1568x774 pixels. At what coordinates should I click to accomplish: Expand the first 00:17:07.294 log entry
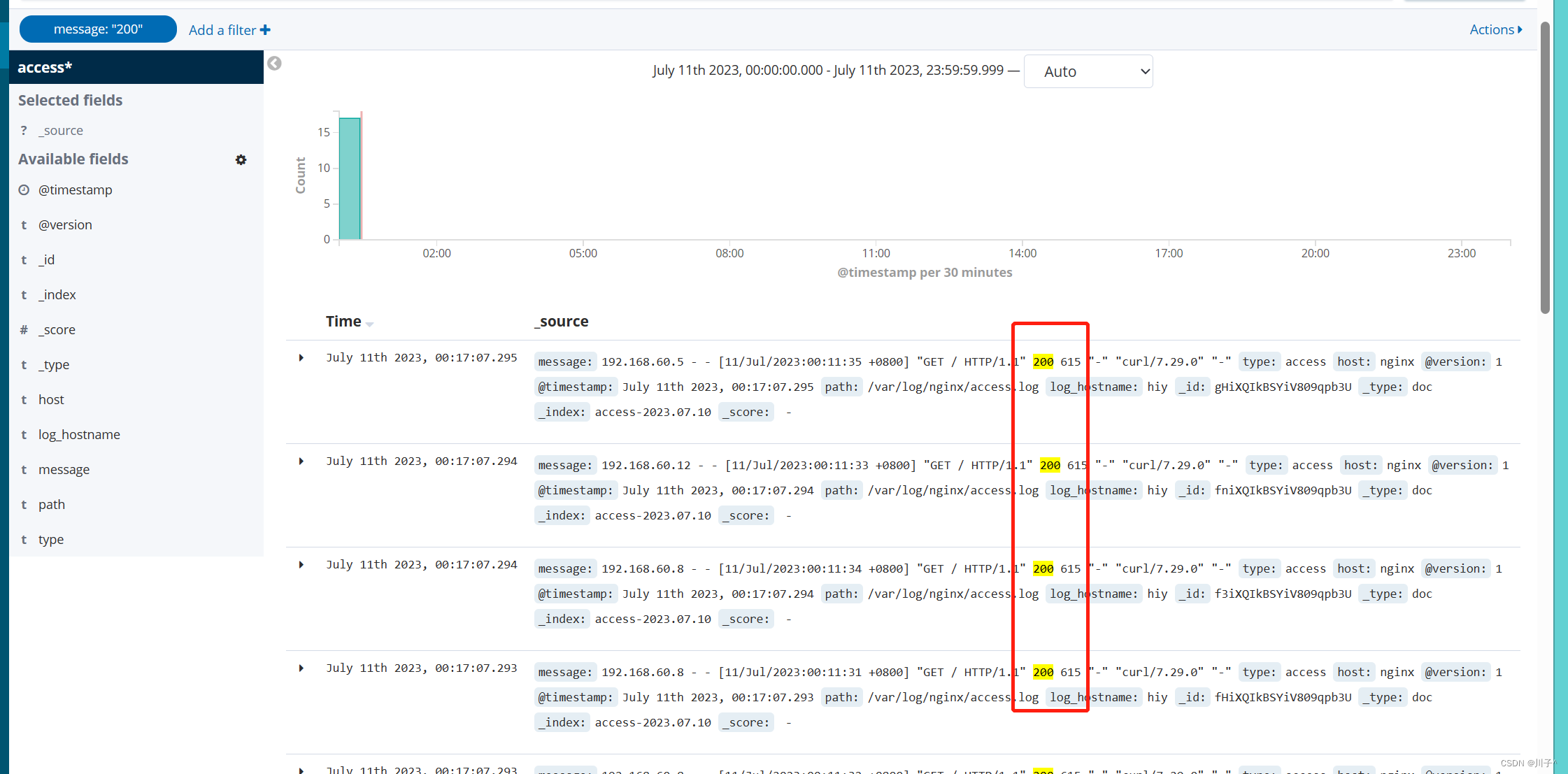[301, 461]
